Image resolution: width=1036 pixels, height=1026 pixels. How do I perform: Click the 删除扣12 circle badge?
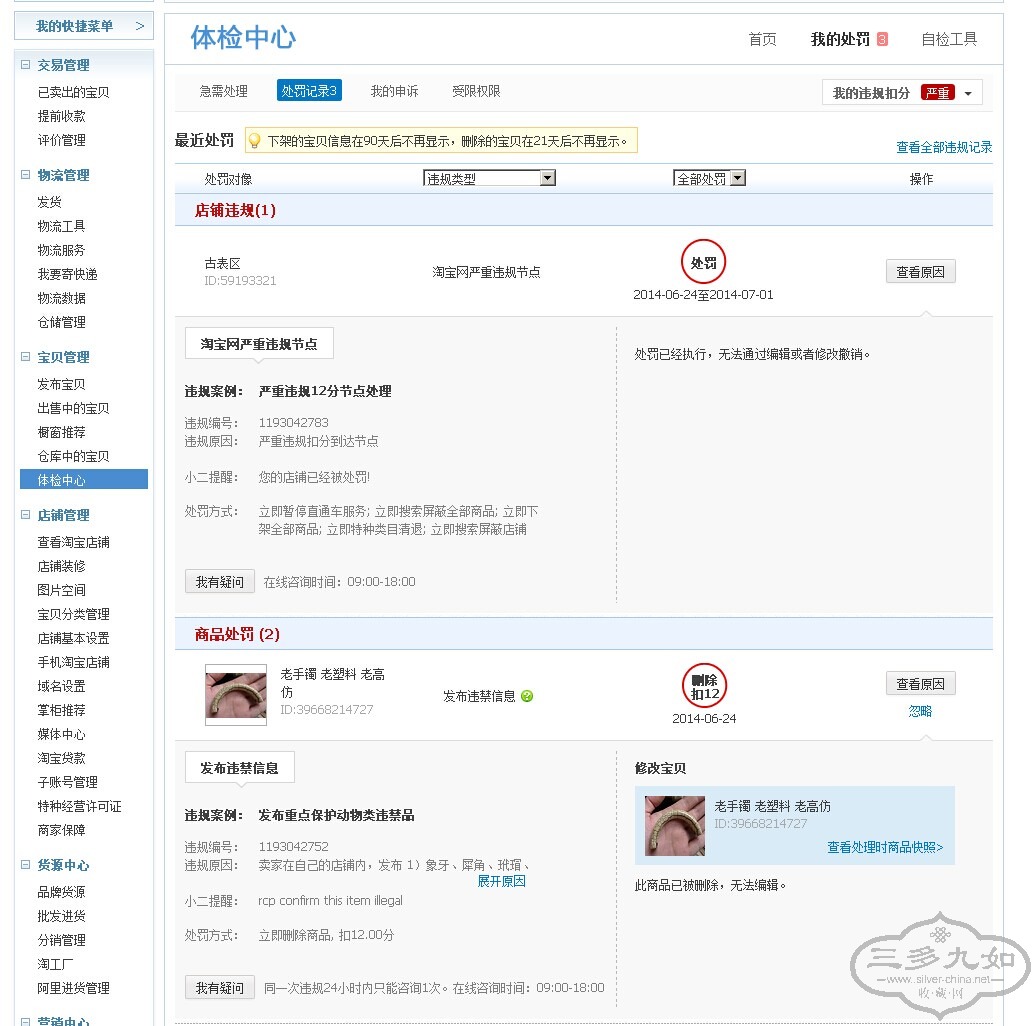tap(704, 686)
